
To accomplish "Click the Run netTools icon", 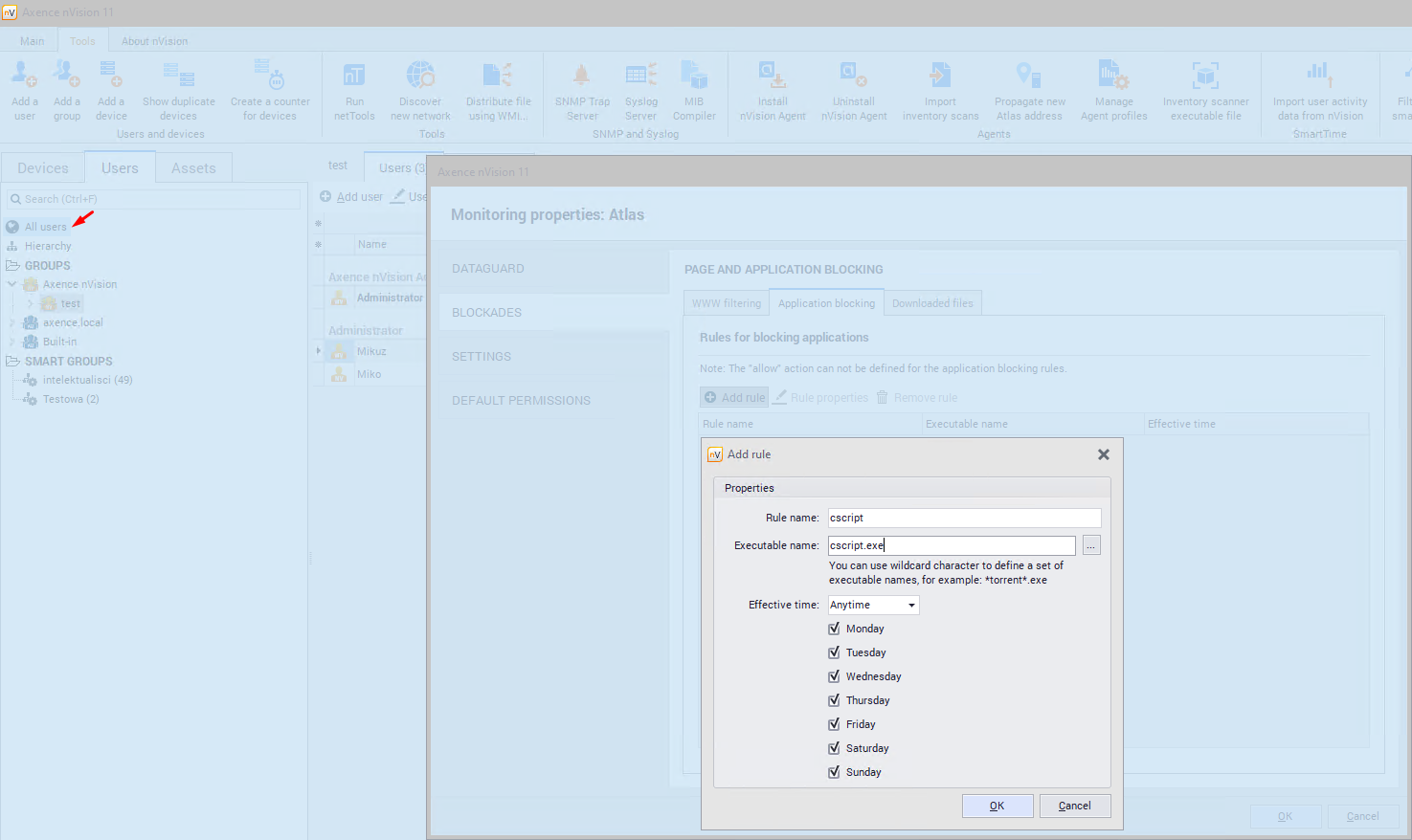I will [x=354, y=77].
